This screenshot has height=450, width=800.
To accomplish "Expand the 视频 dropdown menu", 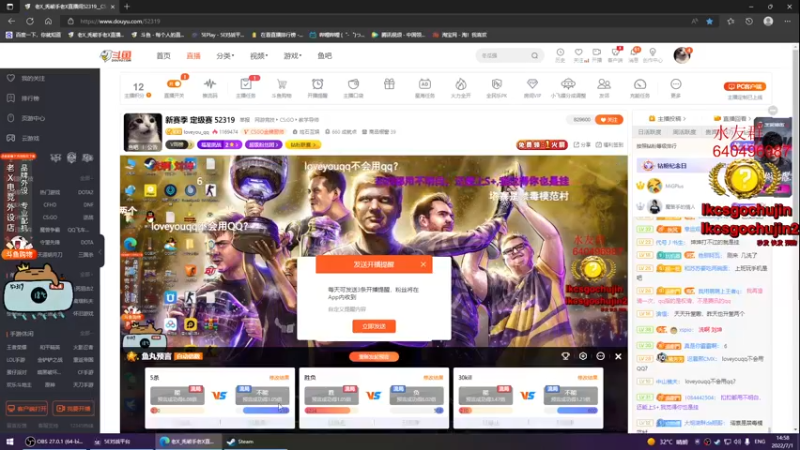I will click(259, 56).
